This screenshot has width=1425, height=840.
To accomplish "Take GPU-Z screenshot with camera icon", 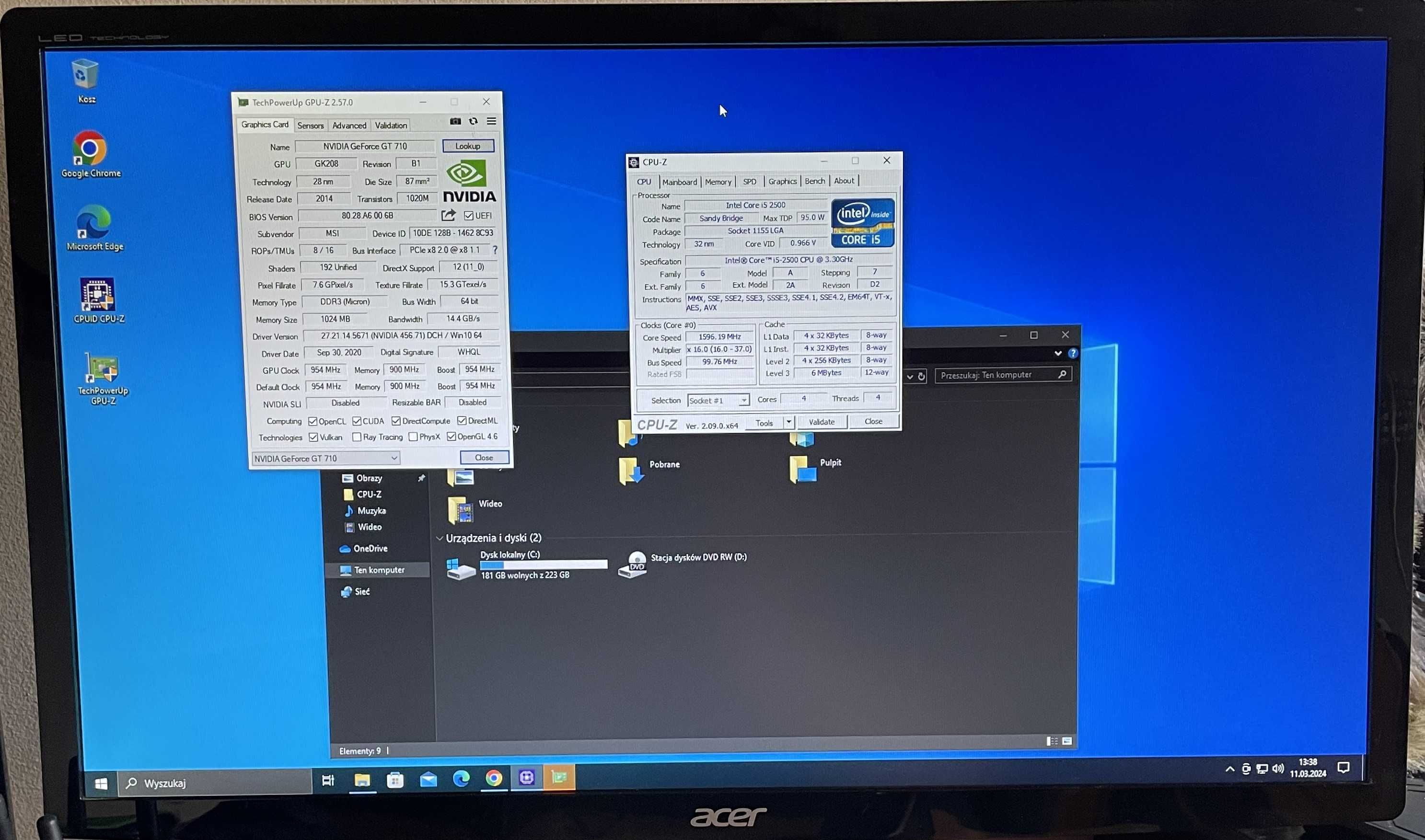I will (x=455, y=121).
